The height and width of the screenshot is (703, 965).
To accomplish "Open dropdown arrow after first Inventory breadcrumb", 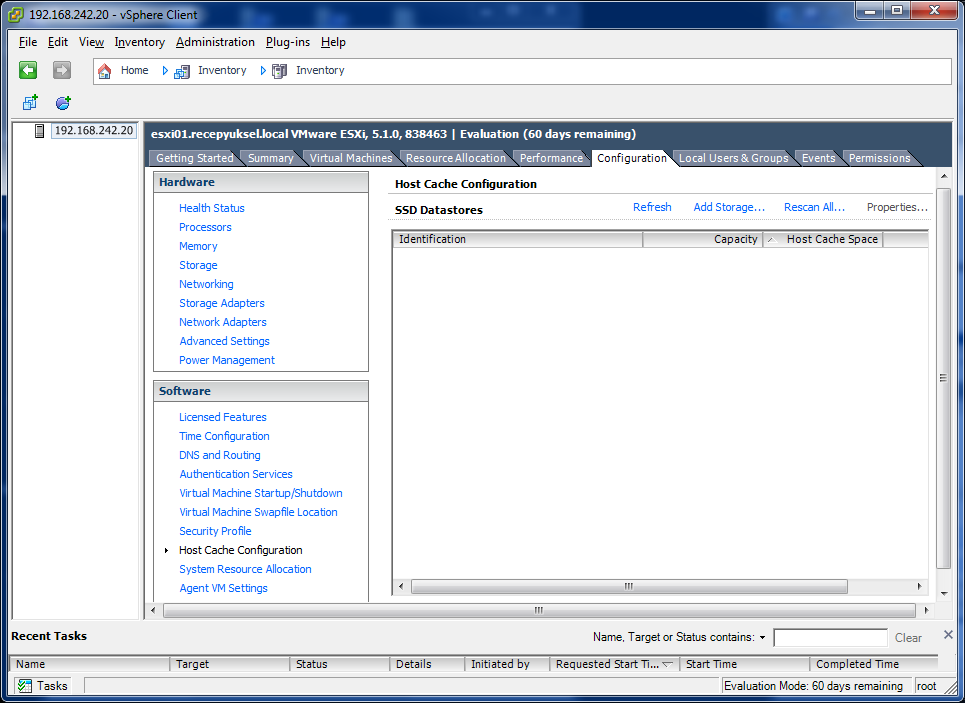I will [x=263, y=71].
